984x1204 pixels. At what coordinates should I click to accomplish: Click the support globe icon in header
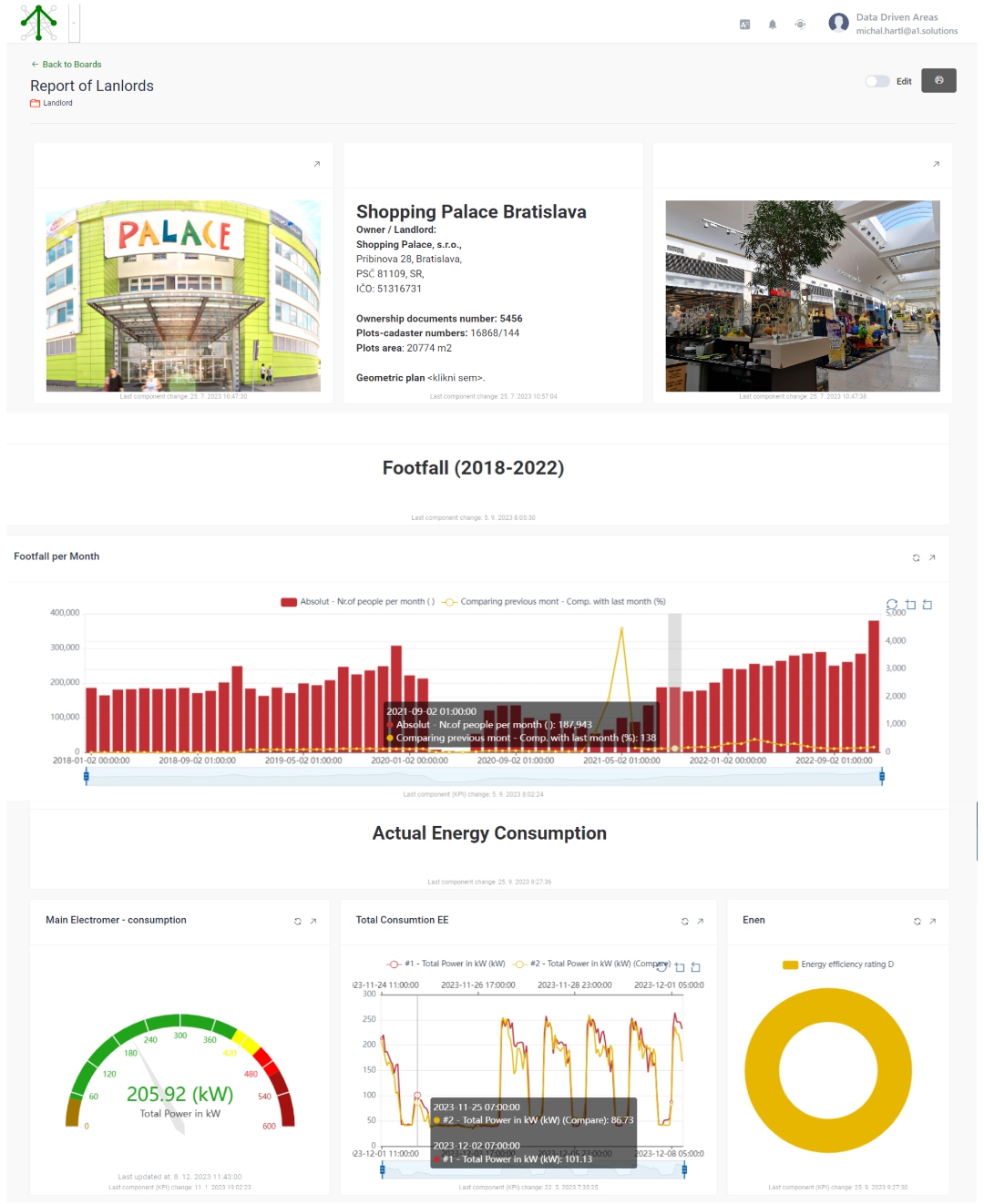800,25
